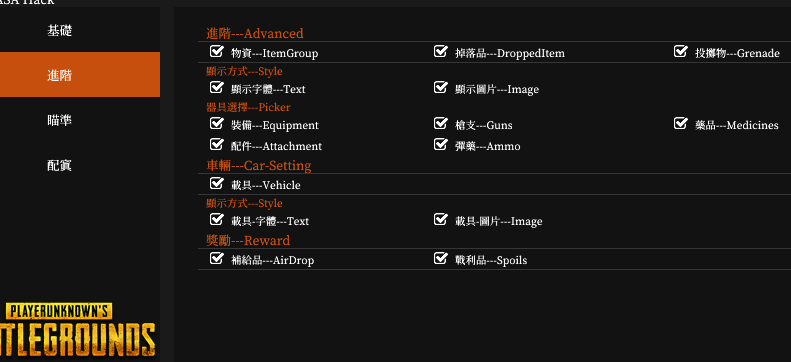
Task: Uncheck the 載具-字體---Text checkbox
Action: pos(216,219)
